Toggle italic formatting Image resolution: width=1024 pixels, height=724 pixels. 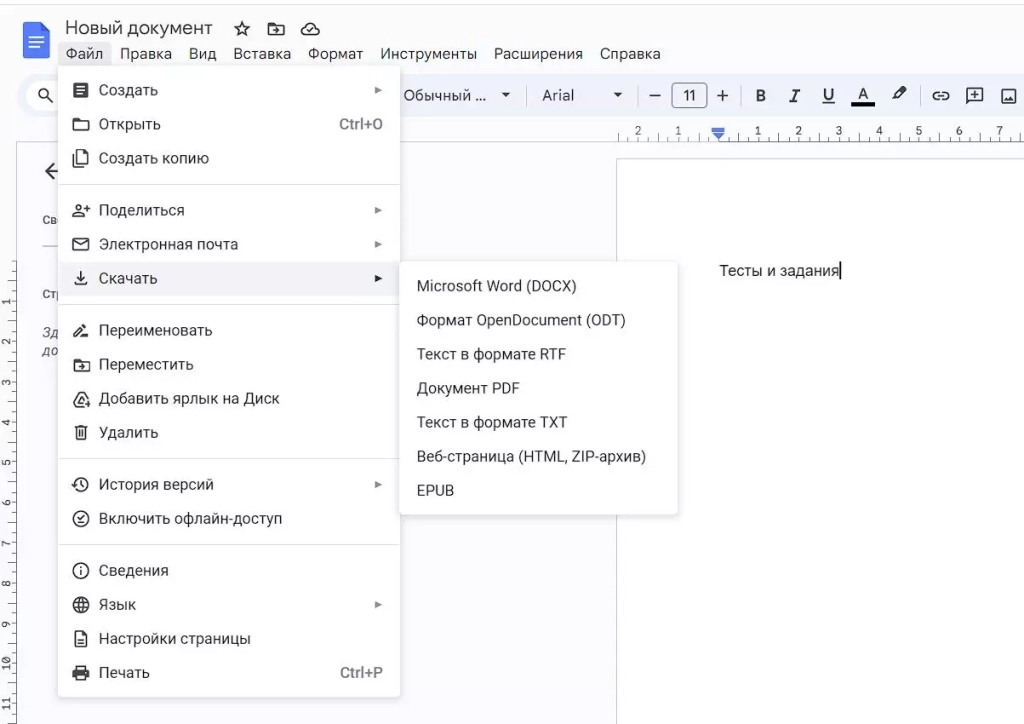794,96
